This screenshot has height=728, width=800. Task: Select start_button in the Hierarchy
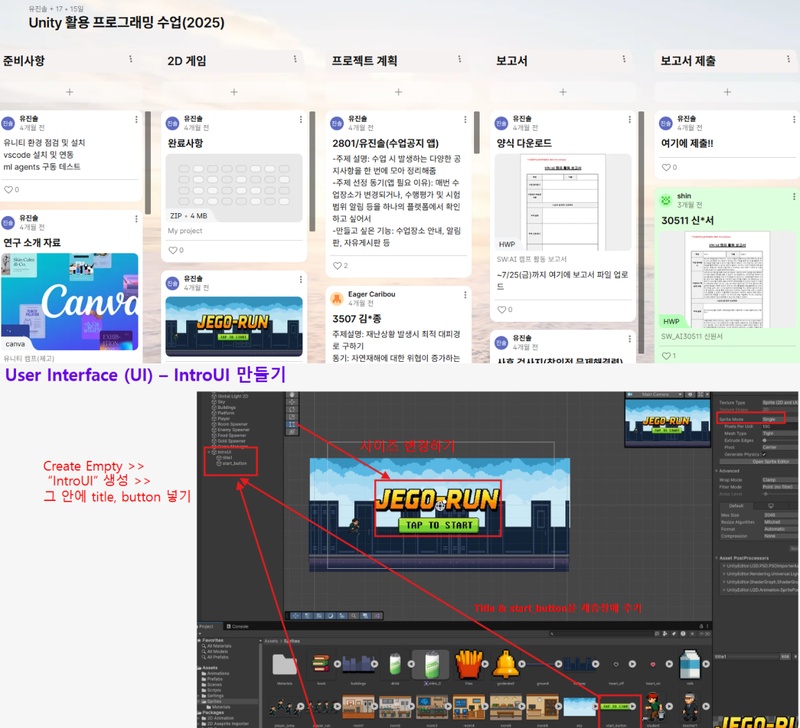point(232,464)
